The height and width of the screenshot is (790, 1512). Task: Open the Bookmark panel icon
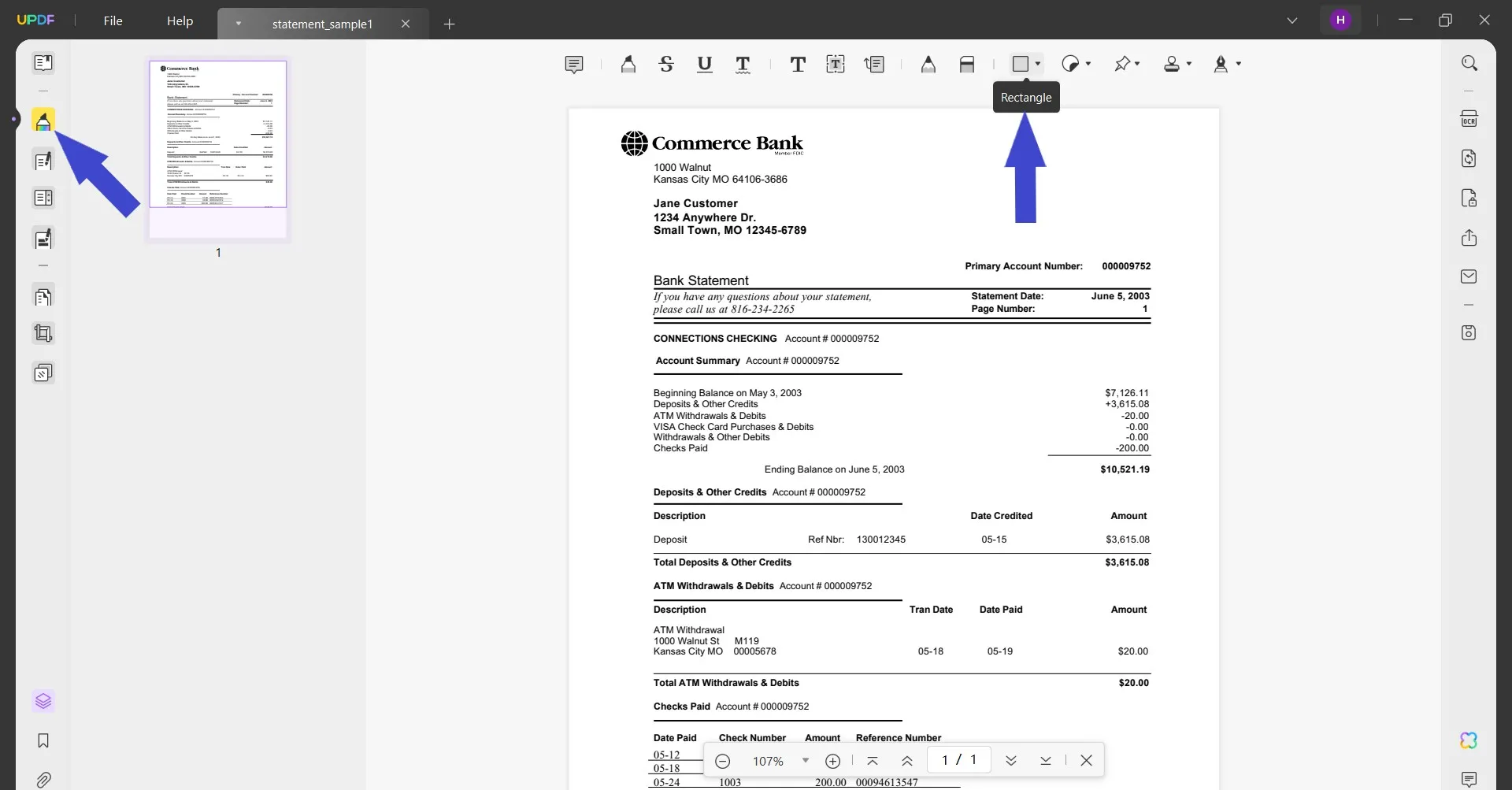pyautogui.click(x=43, y=740)
